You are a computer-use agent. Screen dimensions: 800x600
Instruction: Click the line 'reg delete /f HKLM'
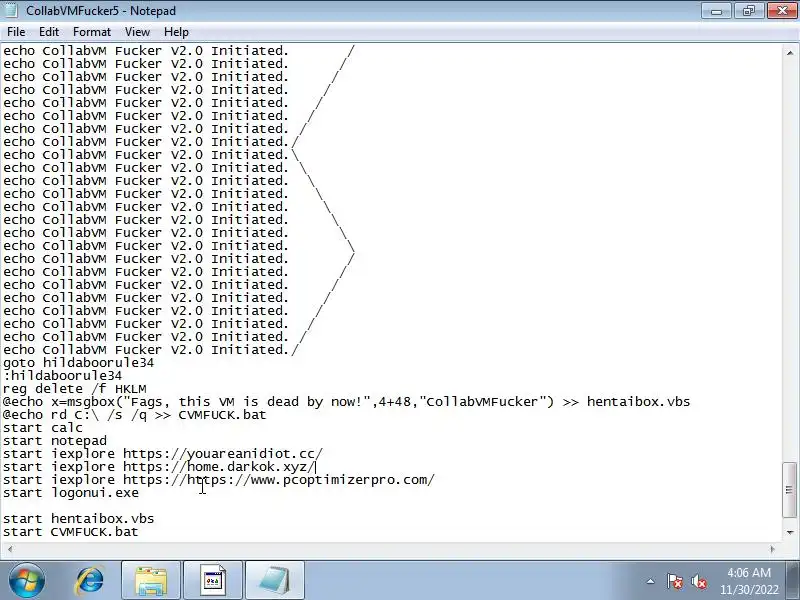(x=74, y=389)
